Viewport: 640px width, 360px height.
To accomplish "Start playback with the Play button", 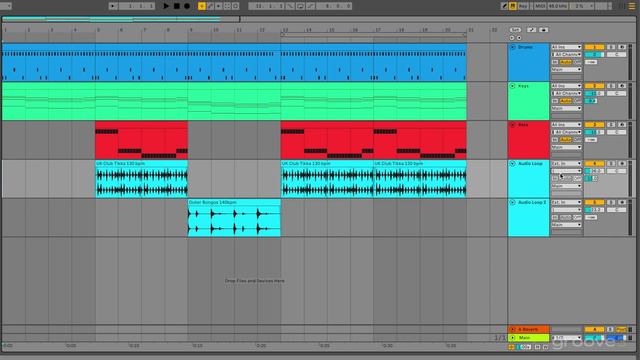I will [166, 6].
